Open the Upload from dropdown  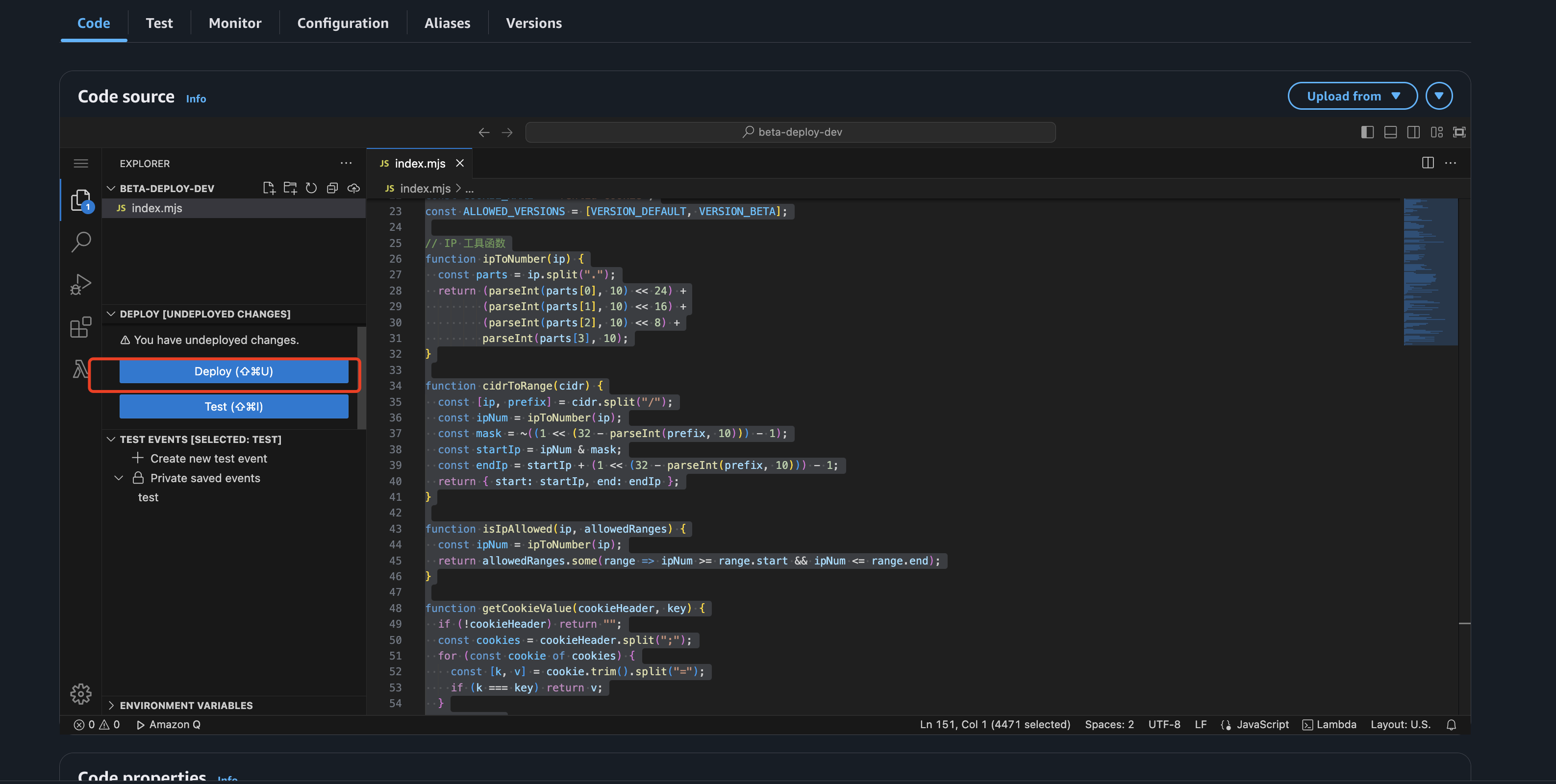[1352, 96]
